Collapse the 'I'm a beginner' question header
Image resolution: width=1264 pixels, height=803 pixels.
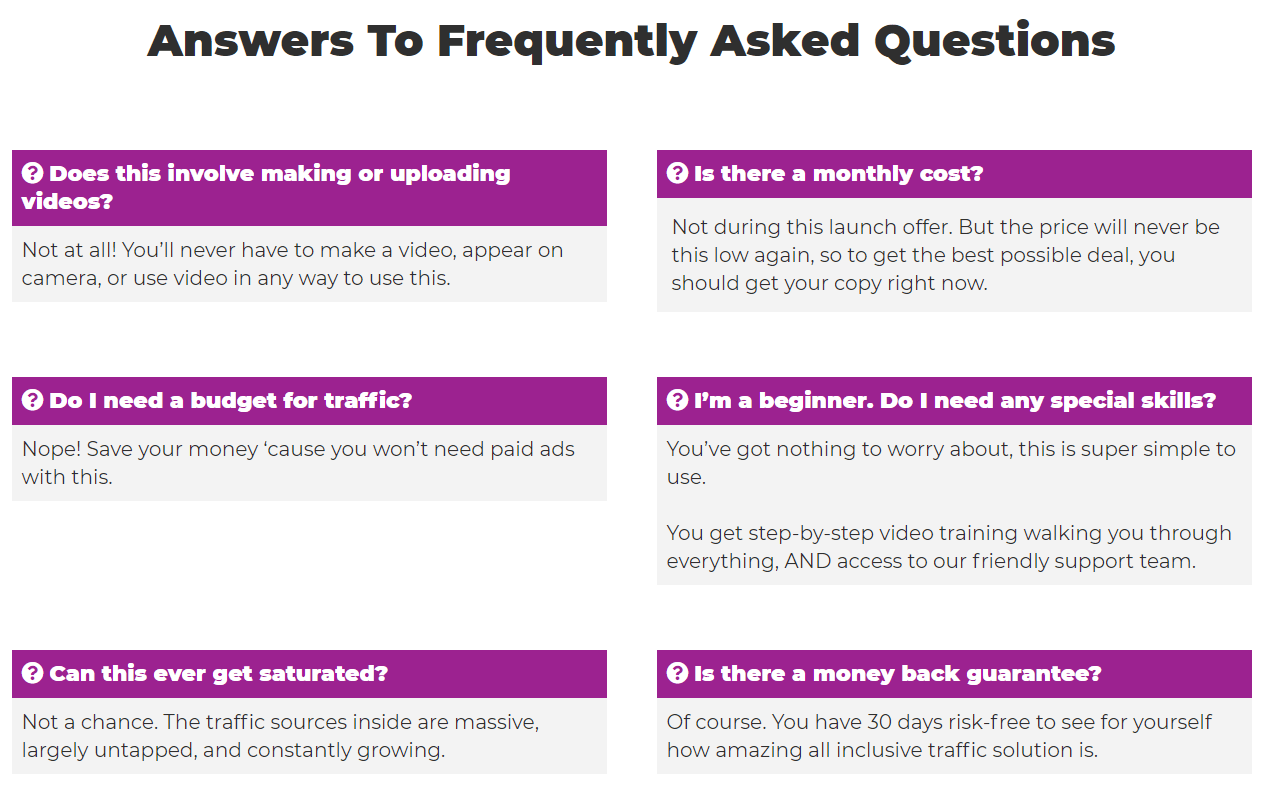954,401
